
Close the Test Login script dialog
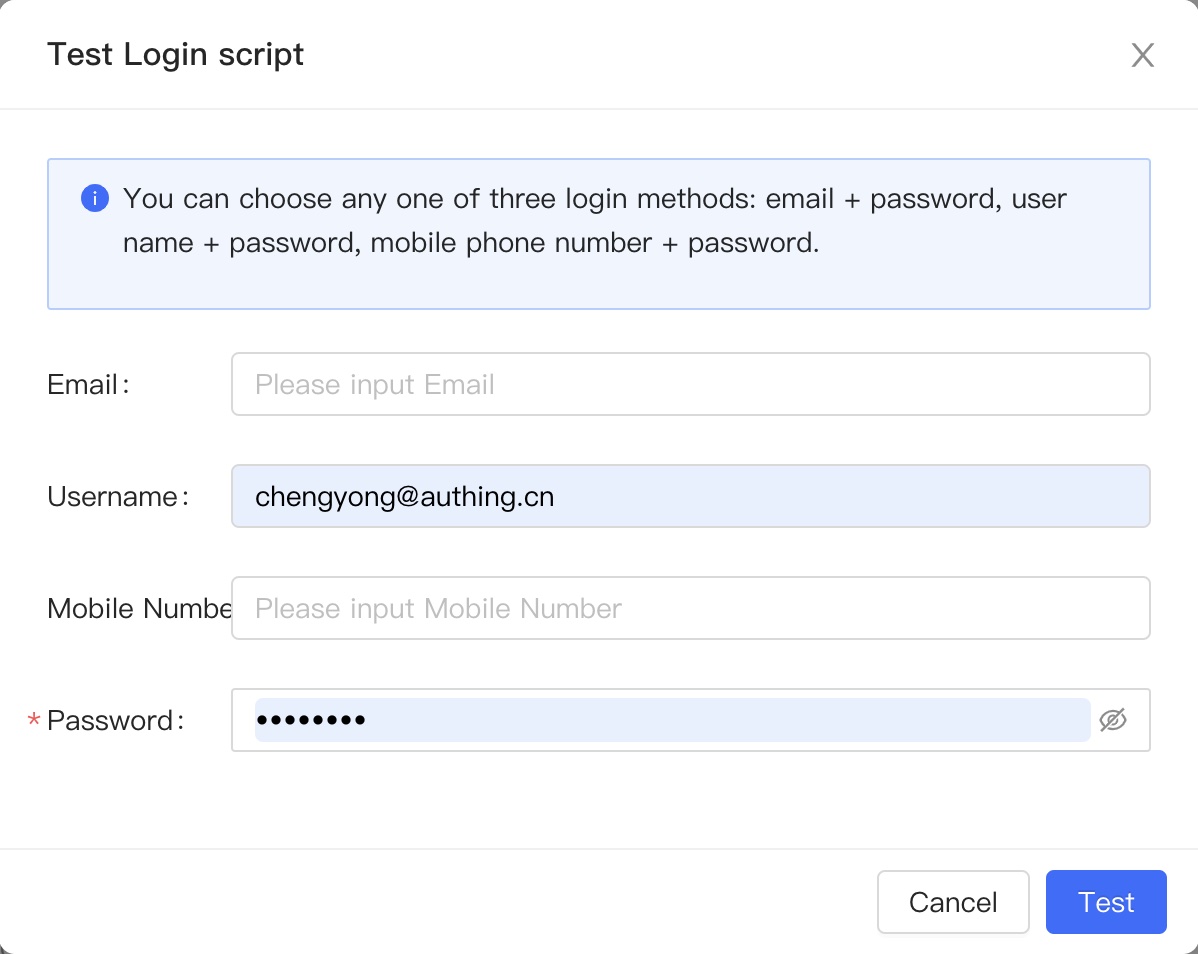coord(1143,55)
